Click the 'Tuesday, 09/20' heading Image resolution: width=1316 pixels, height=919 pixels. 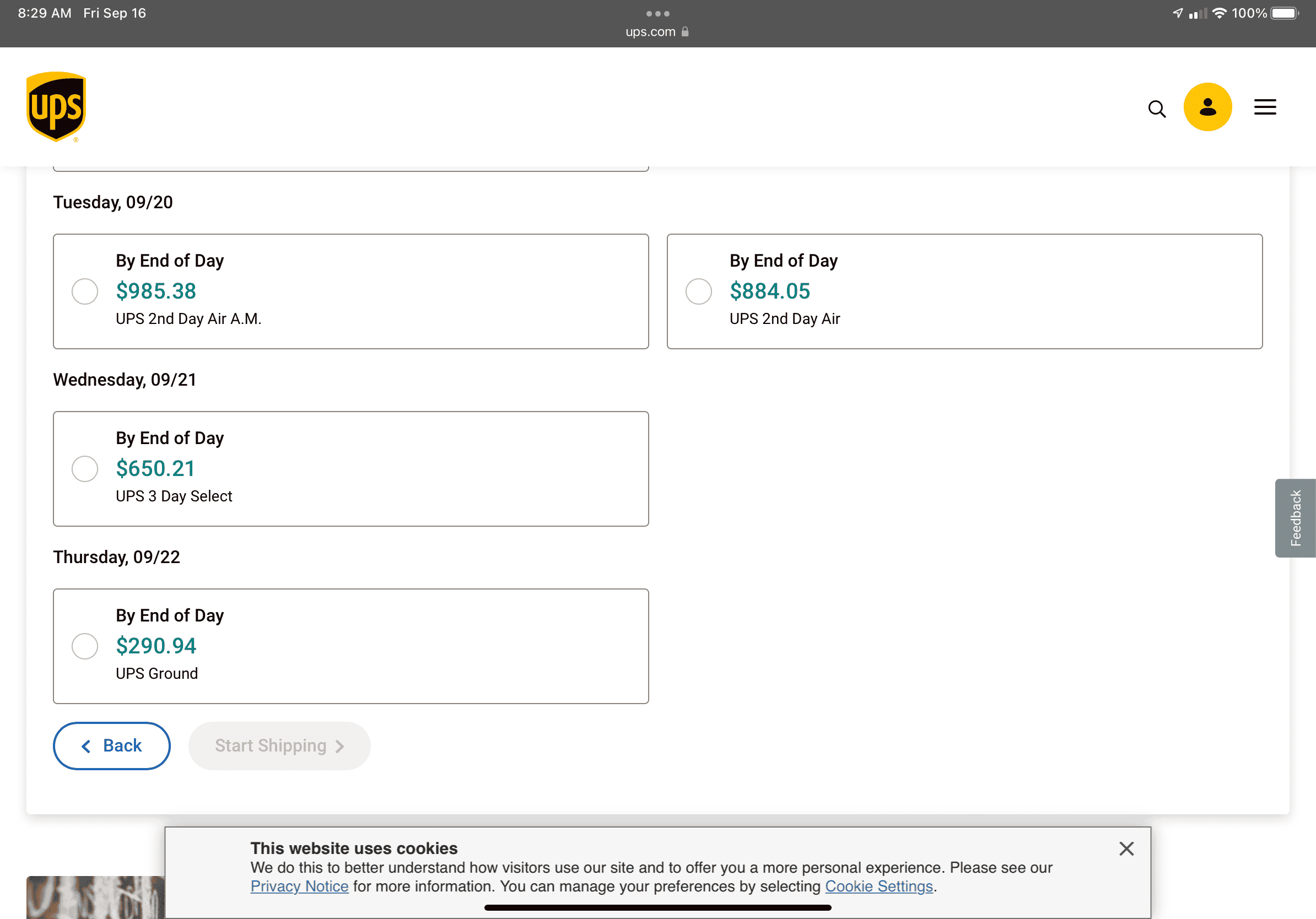[x=113, y=202]
